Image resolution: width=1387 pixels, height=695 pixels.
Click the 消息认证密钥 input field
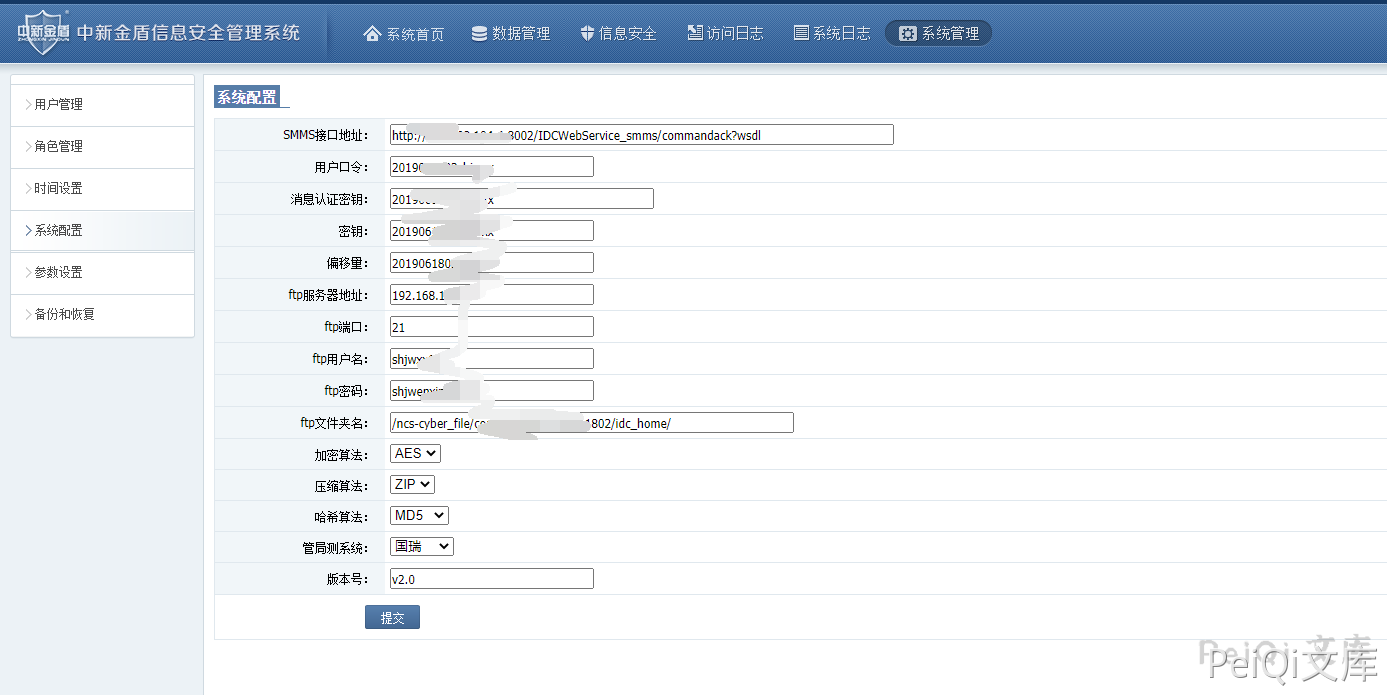click(521, 199)
